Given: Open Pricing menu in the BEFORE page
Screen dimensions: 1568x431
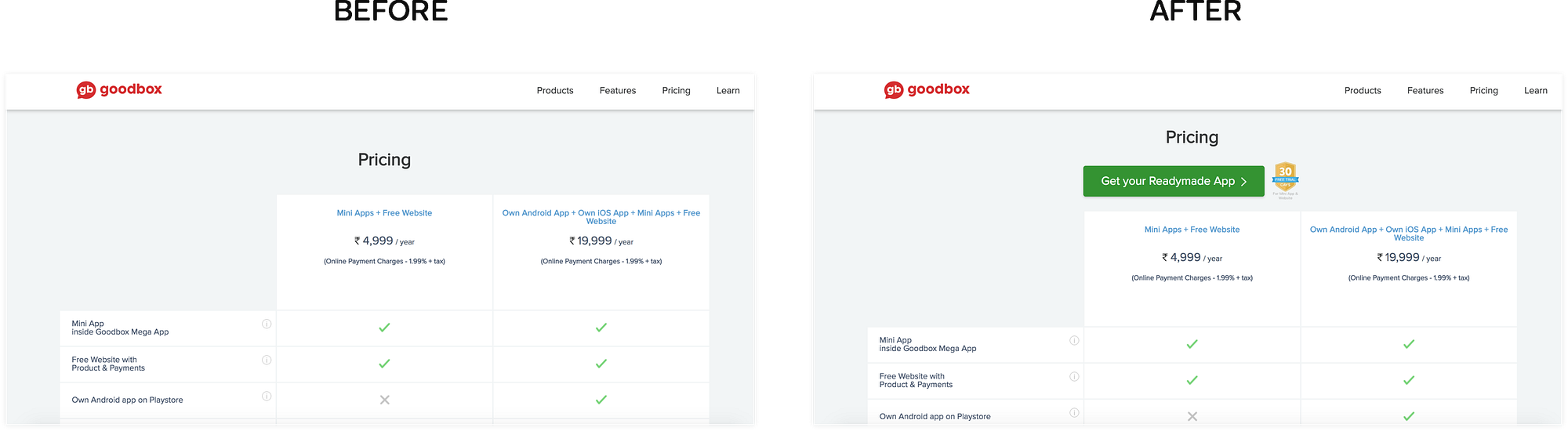Looking at the screenshot, I should click(676, 91).
